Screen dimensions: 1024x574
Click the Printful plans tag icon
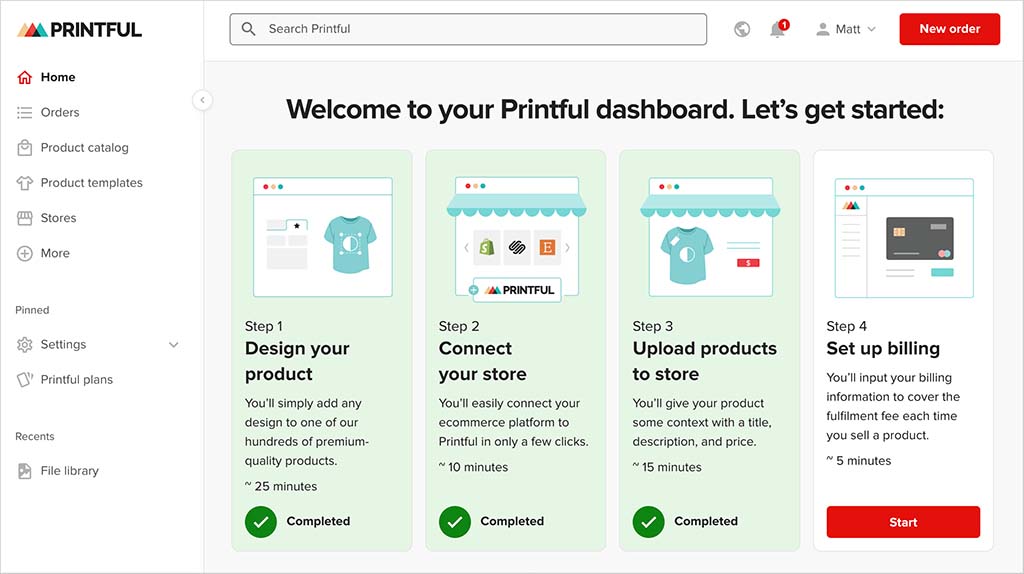[x=25, y=379]
